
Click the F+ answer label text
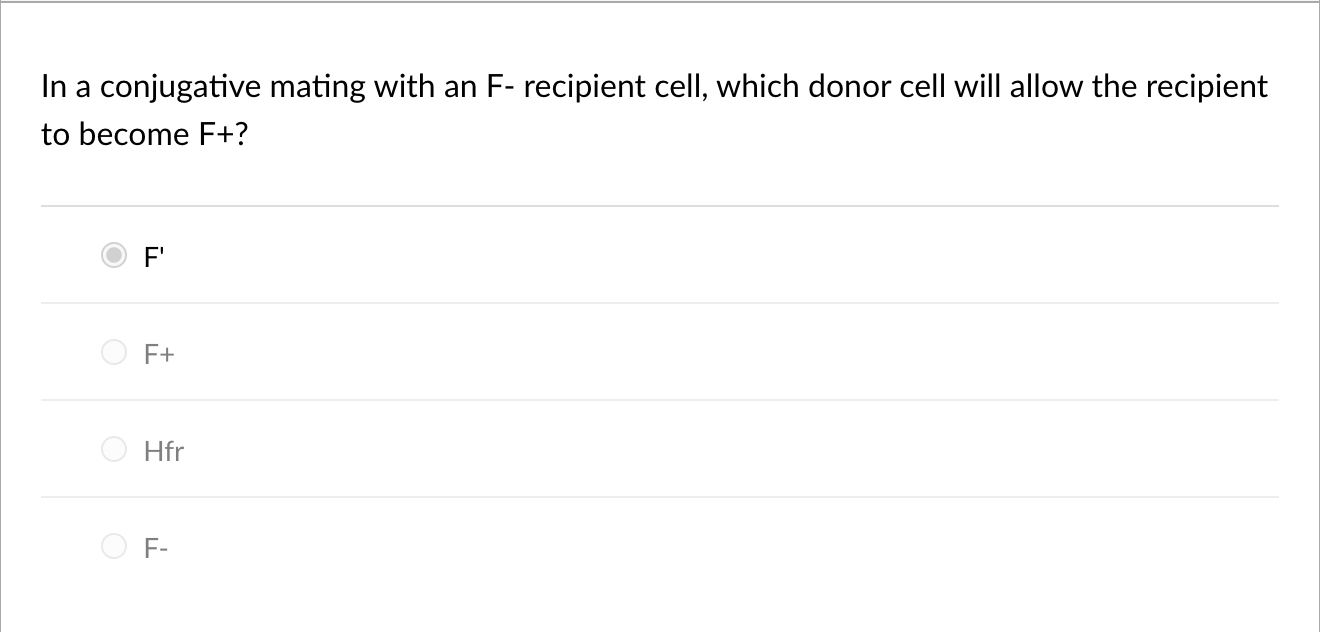click(x=159, y=353)
